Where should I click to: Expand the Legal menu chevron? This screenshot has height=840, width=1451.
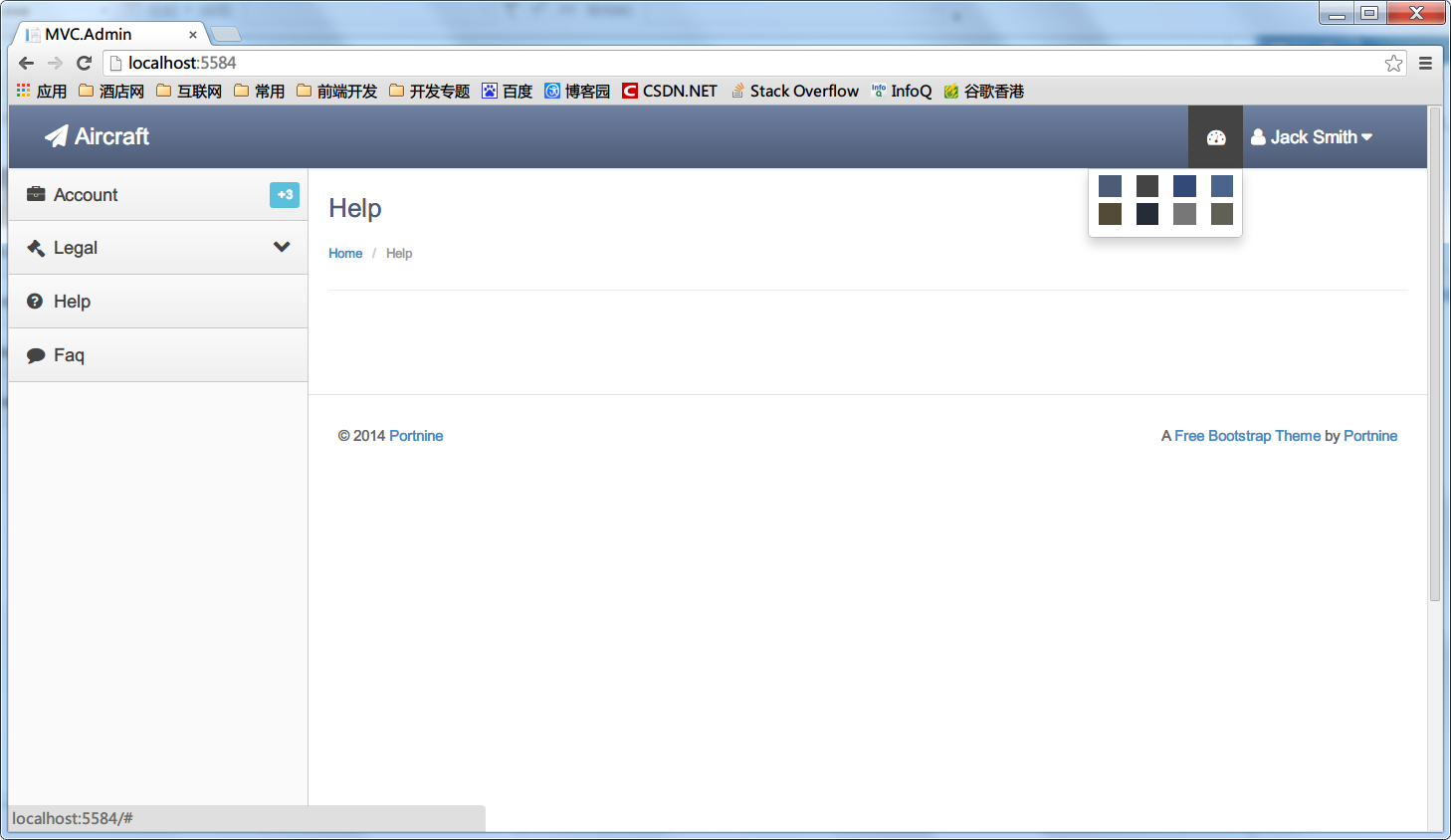point(282,247)
